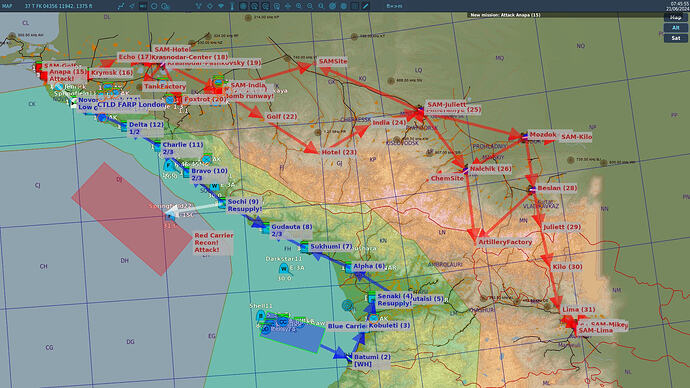Click the route line tool icon in toolbar
The width and height of the screenshot is (690, 388).
121,6
